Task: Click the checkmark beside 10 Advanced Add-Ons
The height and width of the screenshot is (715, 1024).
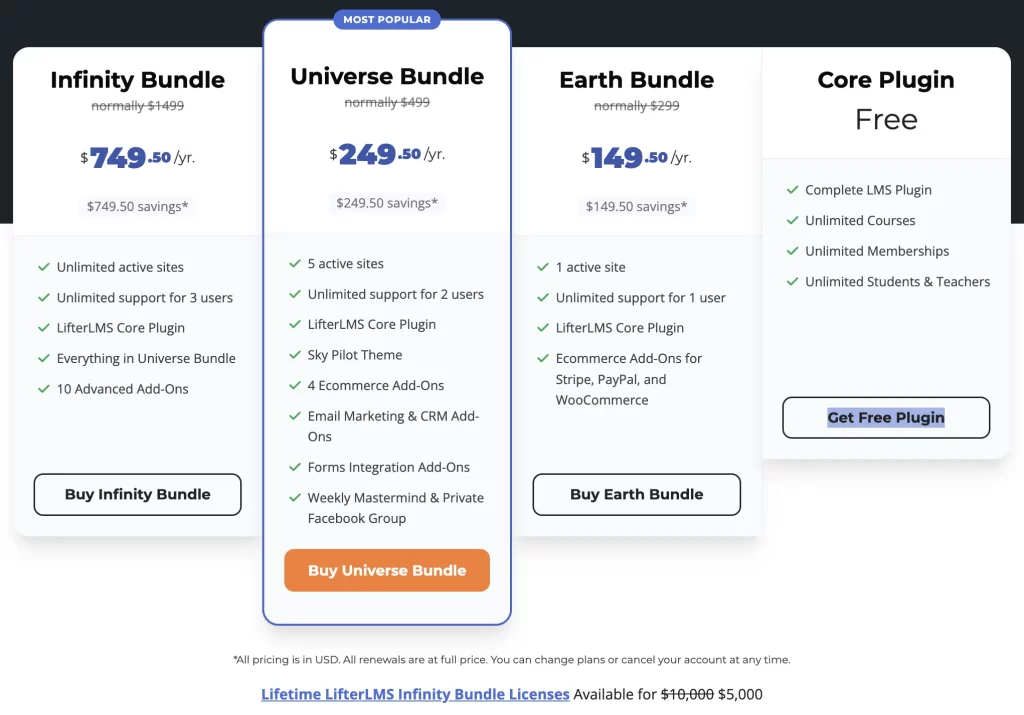Action: 44,389
